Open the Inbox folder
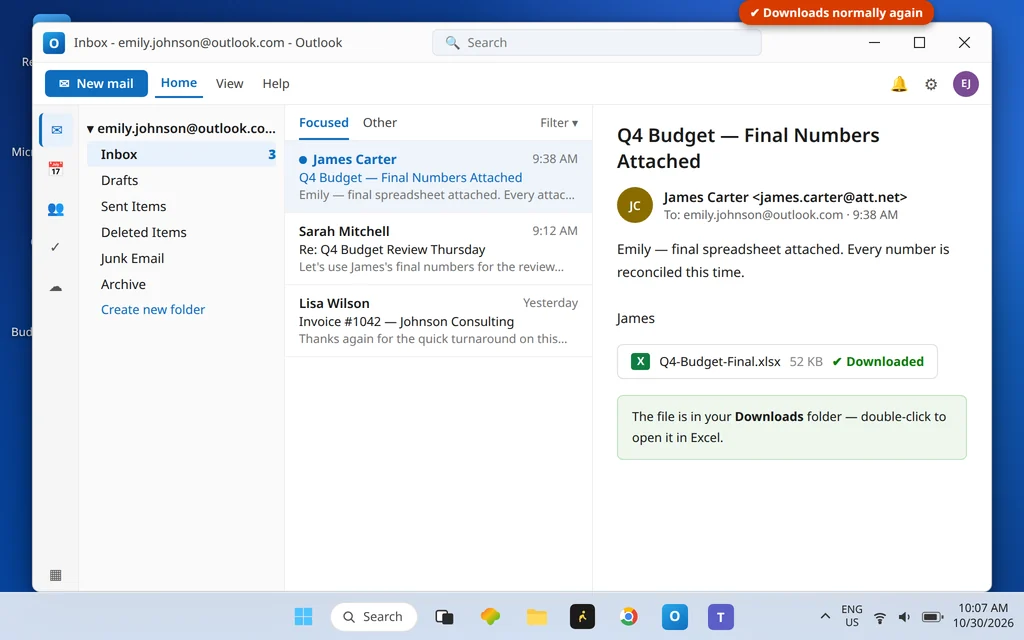 [x=182, y=154]
